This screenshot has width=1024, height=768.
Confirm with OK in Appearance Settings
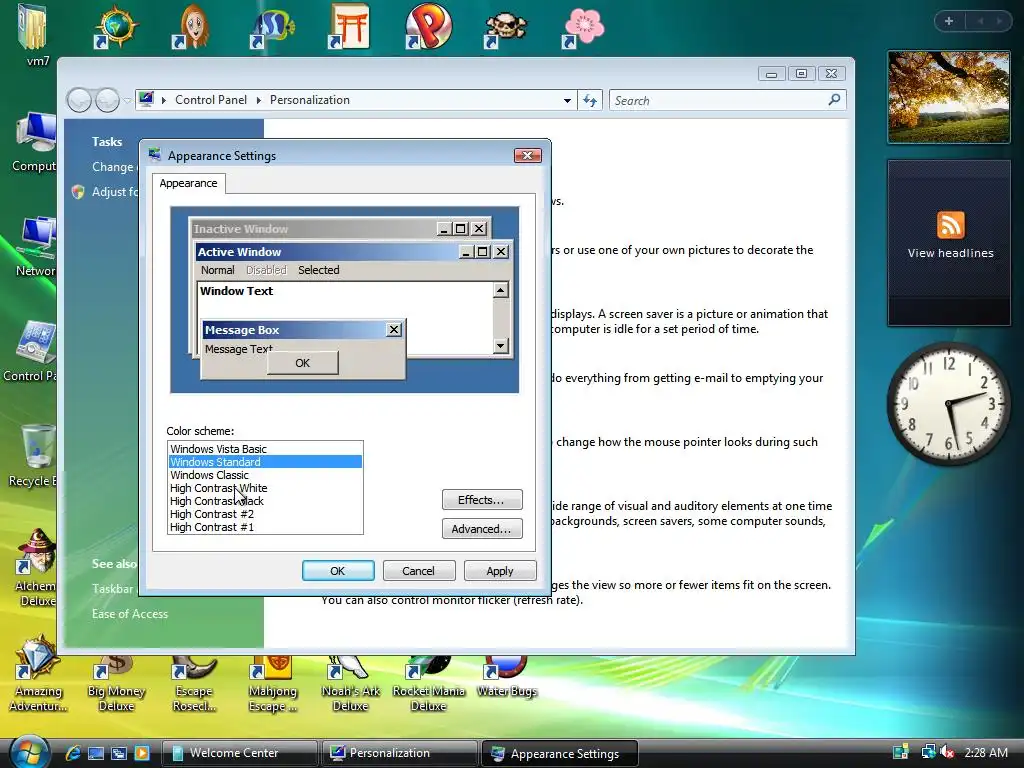(338, 571)
